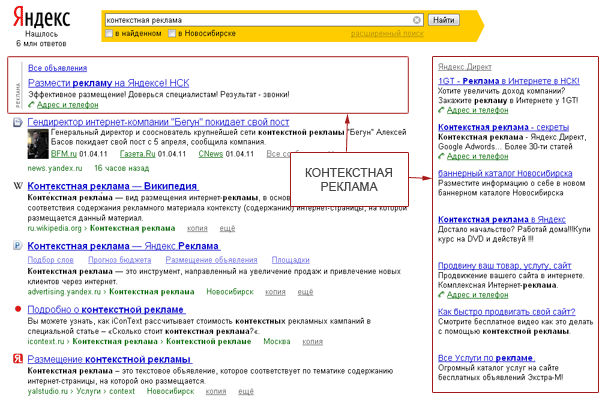Open '1GT - Реклама в Интернете в НСК!' ad

pyautogui.click(x=509, y=81)
